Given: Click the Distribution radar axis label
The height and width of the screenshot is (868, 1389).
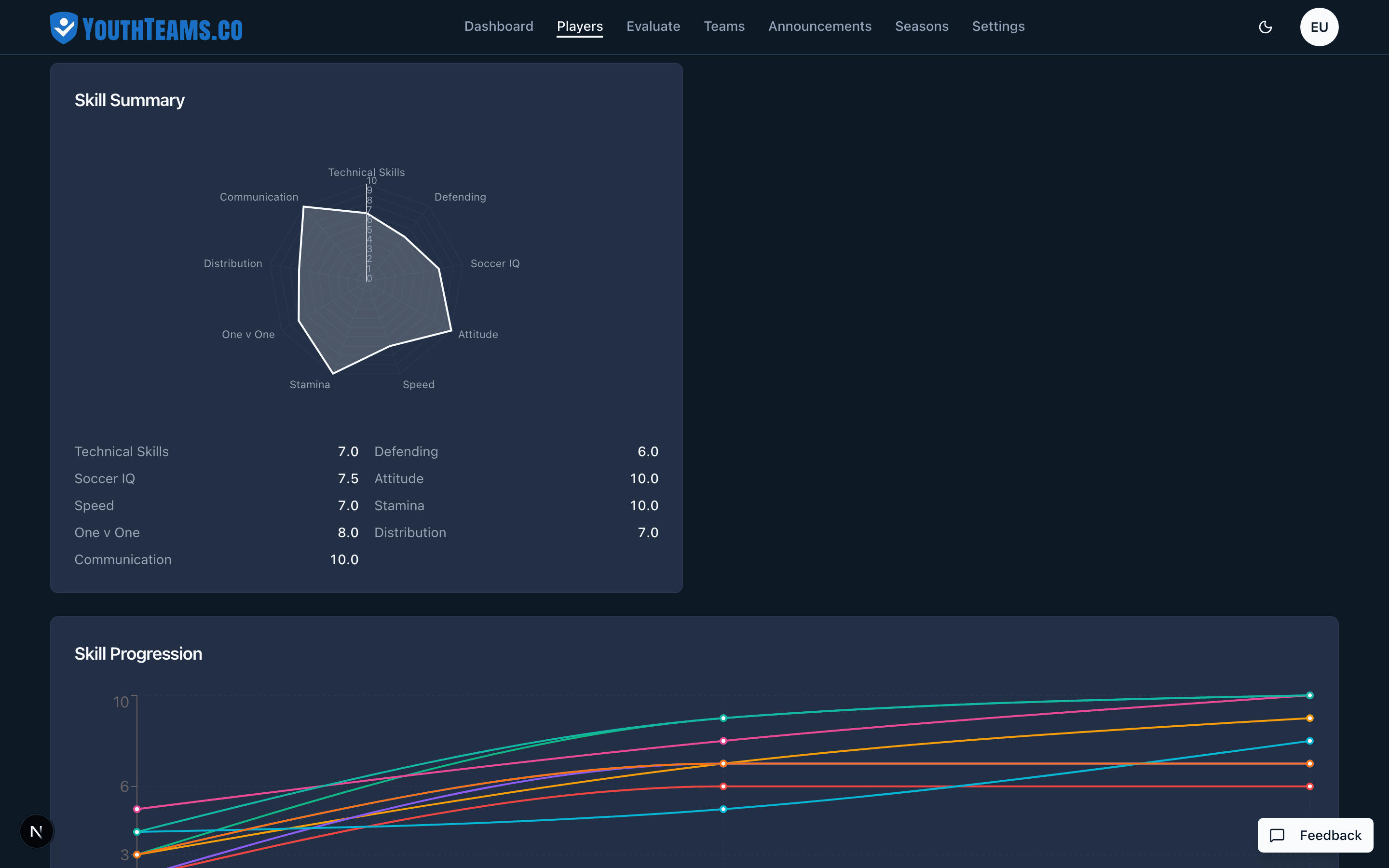Looking at the screenshot, I should [x=233, y=263].
